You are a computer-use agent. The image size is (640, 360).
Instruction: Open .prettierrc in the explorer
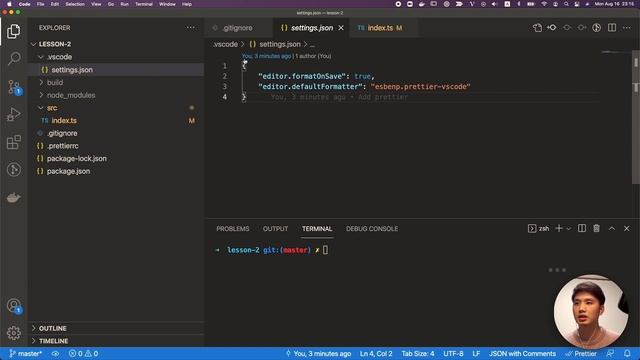[x=116, y=146]
